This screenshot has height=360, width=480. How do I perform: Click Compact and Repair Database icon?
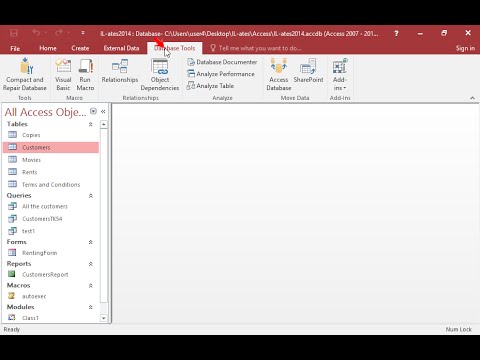tap(25, 74)
